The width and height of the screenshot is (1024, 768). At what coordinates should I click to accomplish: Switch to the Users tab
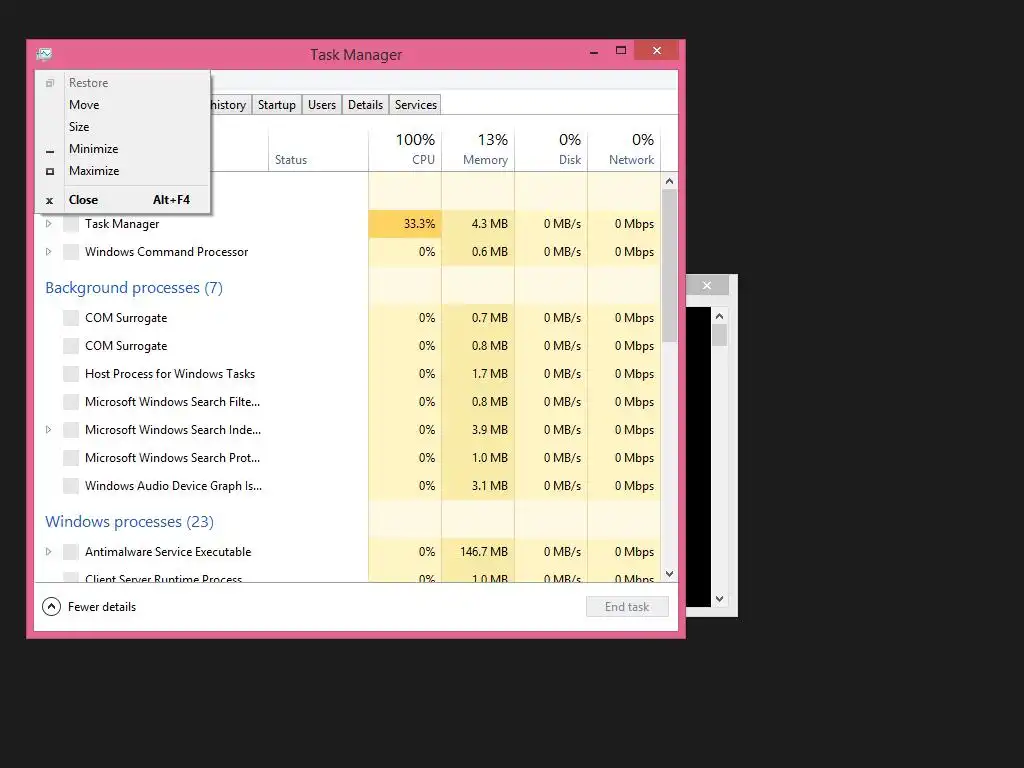tap(322, 105)
